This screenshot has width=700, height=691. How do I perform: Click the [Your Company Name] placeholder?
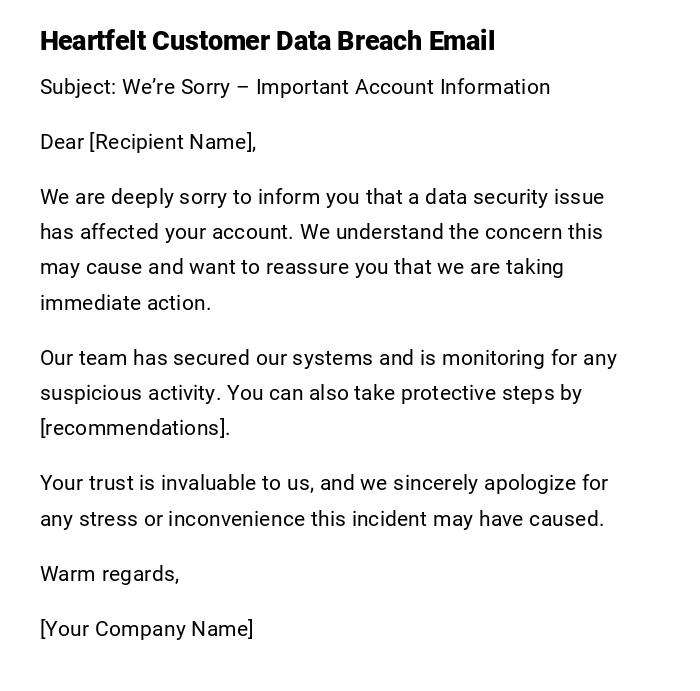[x=147, y=629]
